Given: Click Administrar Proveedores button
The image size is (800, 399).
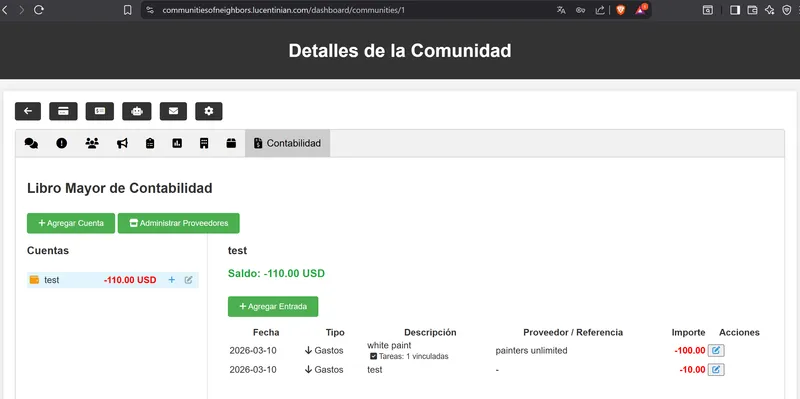Looking at the screenshot, I should [179, 223].
